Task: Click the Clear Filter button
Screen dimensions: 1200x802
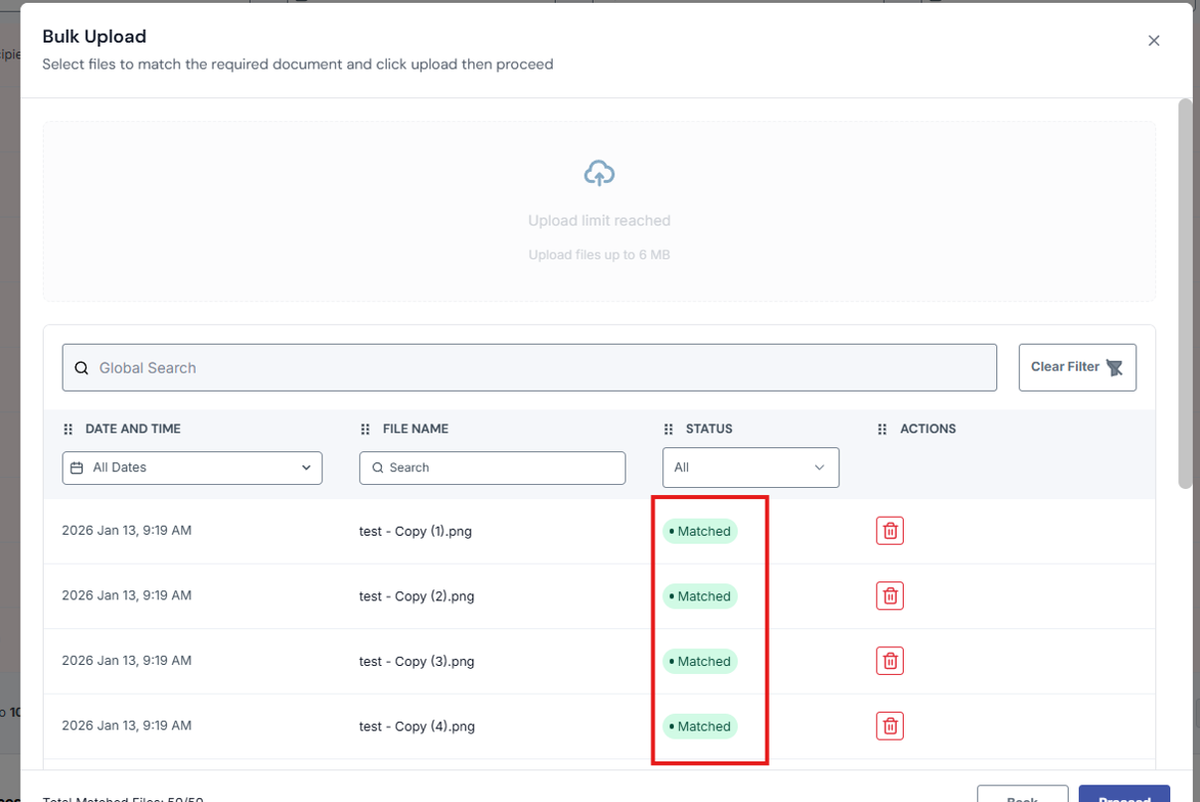Action: [x=1077, y=367]
